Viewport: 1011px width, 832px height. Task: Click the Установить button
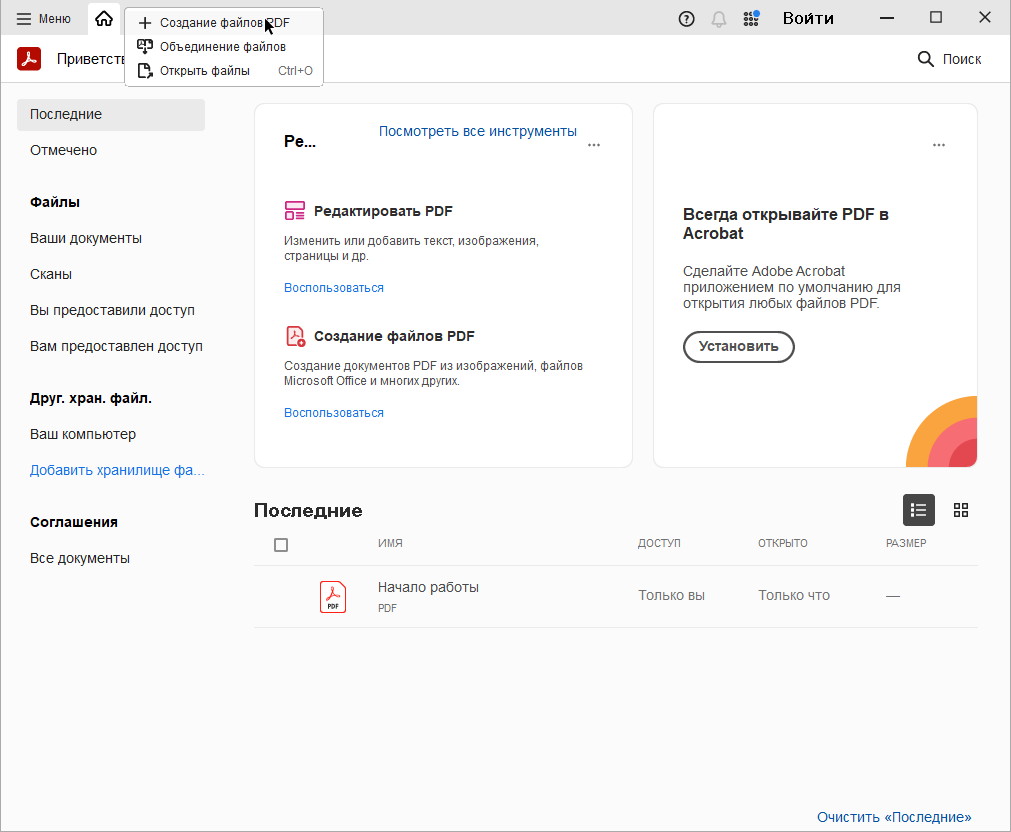tap(739, 347)
